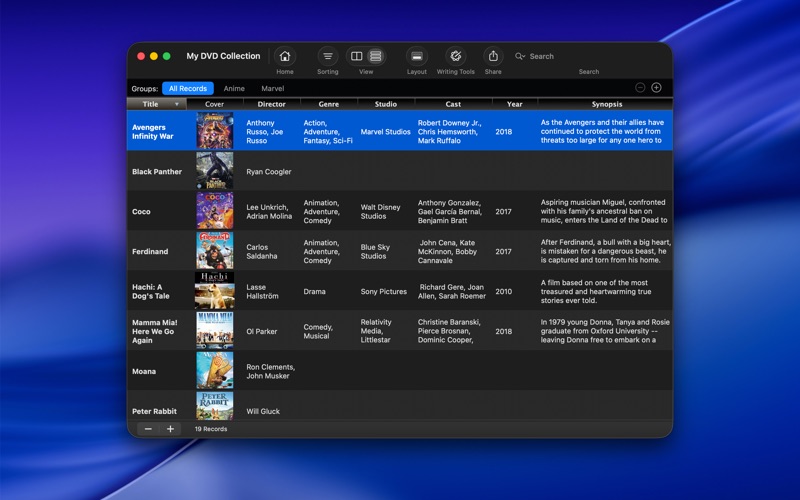The image size is (800, 500).
Task: Open the Share toolbar icon
Action: 493,56
